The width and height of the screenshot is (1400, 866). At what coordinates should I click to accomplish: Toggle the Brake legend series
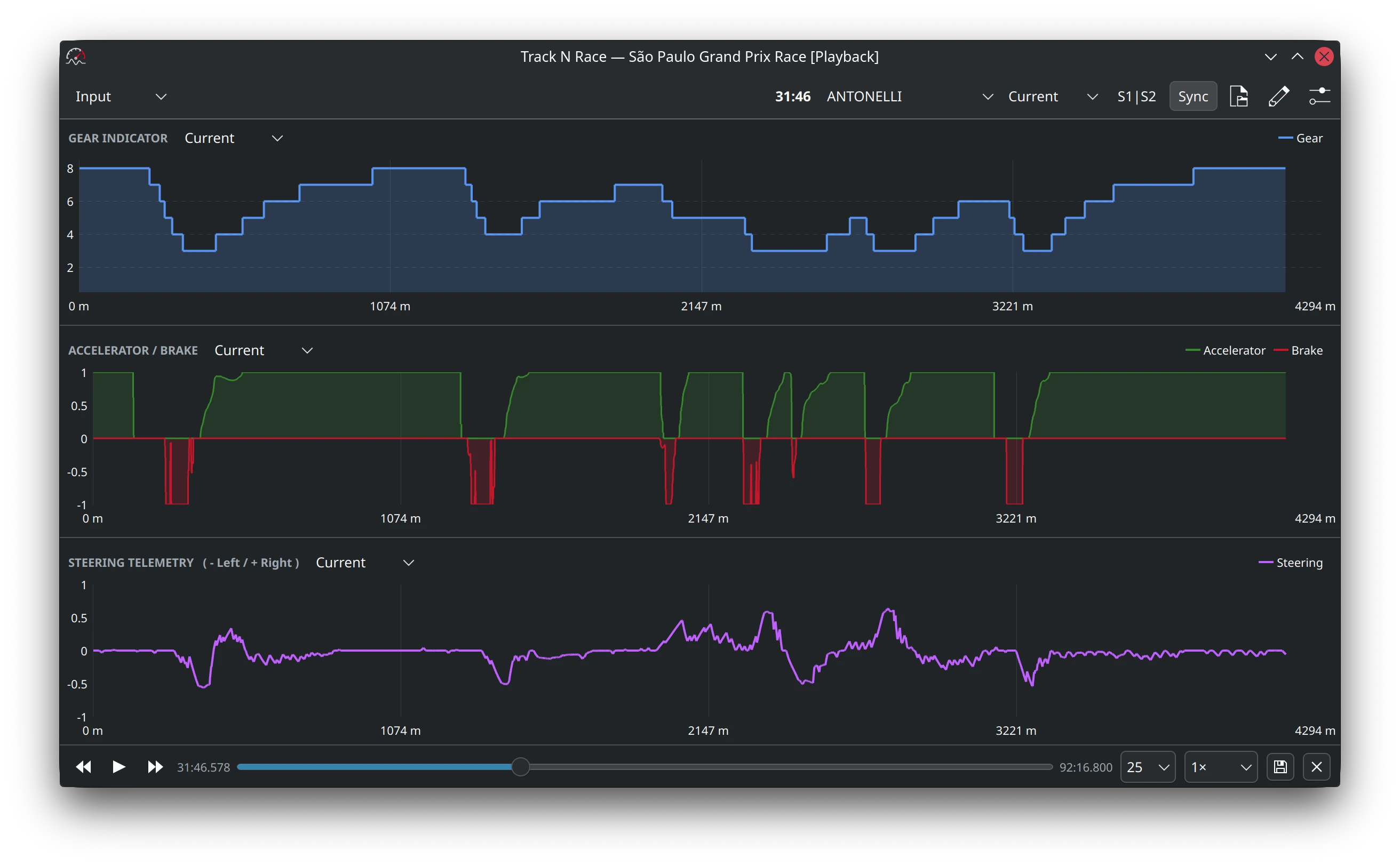point(1298,350)
